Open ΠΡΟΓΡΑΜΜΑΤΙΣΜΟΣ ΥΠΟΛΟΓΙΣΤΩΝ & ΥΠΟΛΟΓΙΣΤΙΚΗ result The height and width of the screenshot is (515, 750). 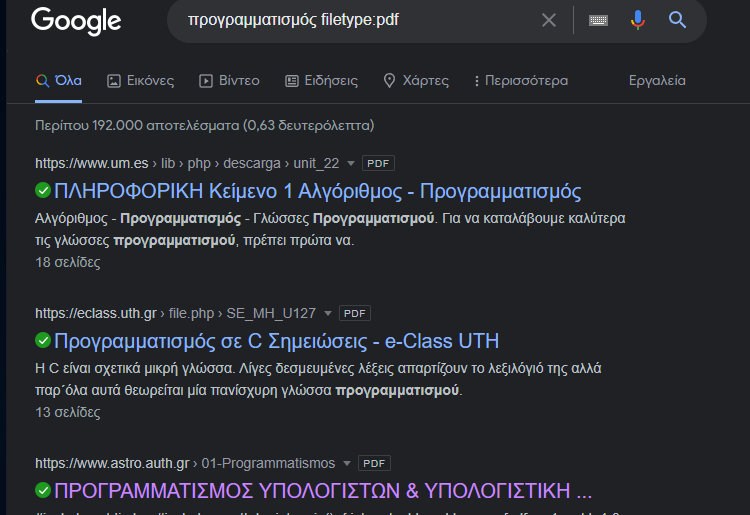tap(323, 491)
